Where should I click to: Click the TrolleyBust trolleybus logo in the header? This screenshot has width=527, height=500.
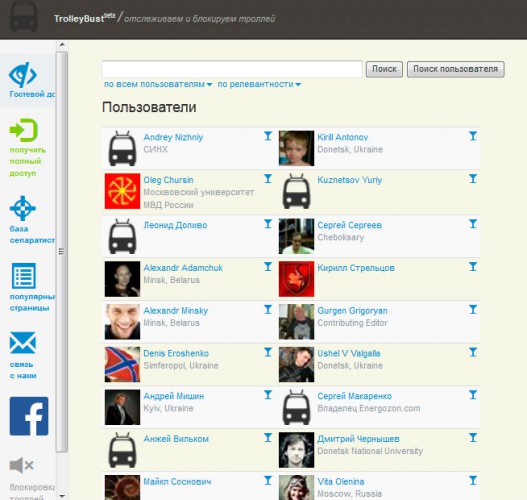click(23, 17)
